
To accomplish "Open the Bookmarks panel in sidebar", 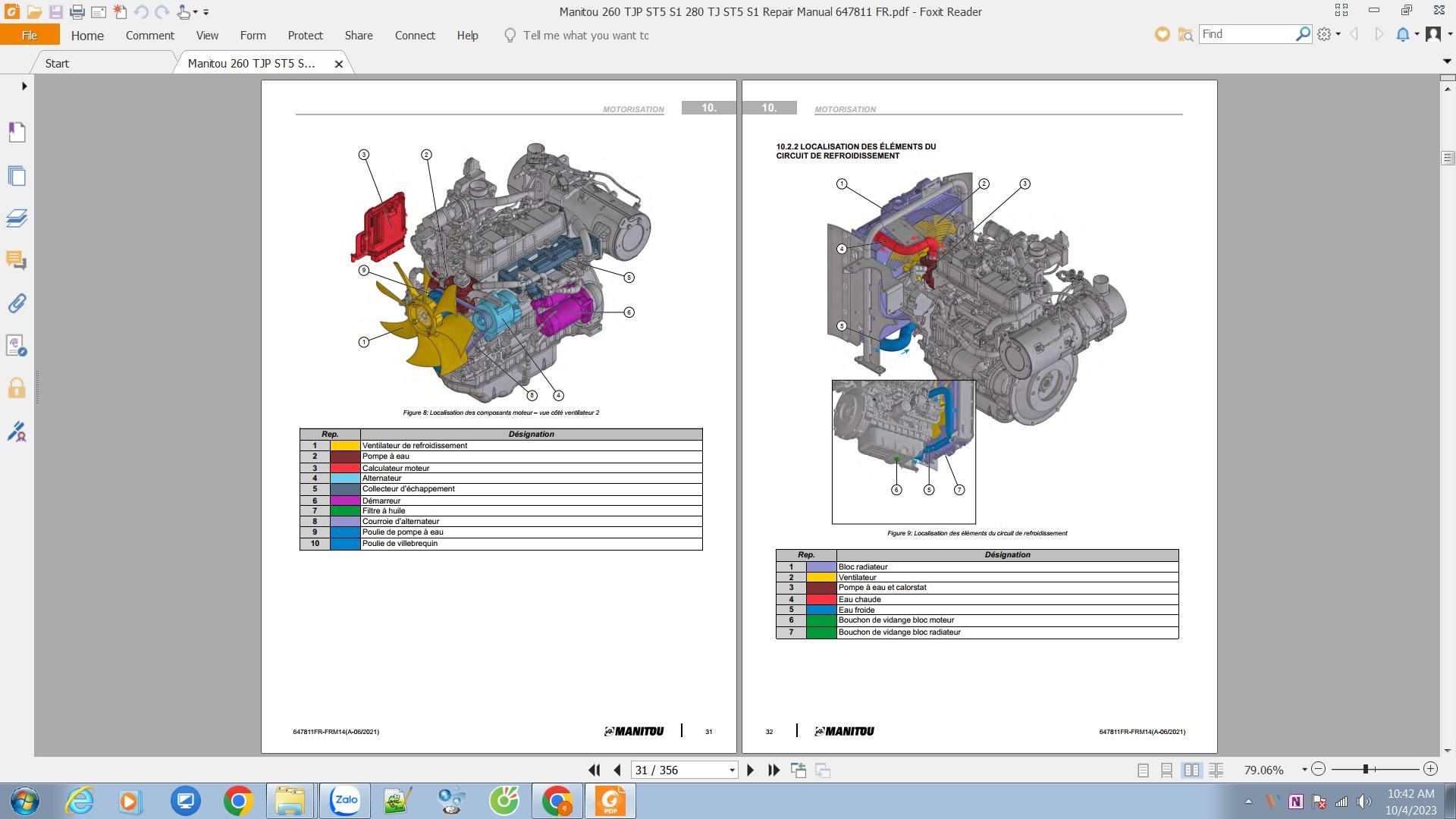I will 17,132.
